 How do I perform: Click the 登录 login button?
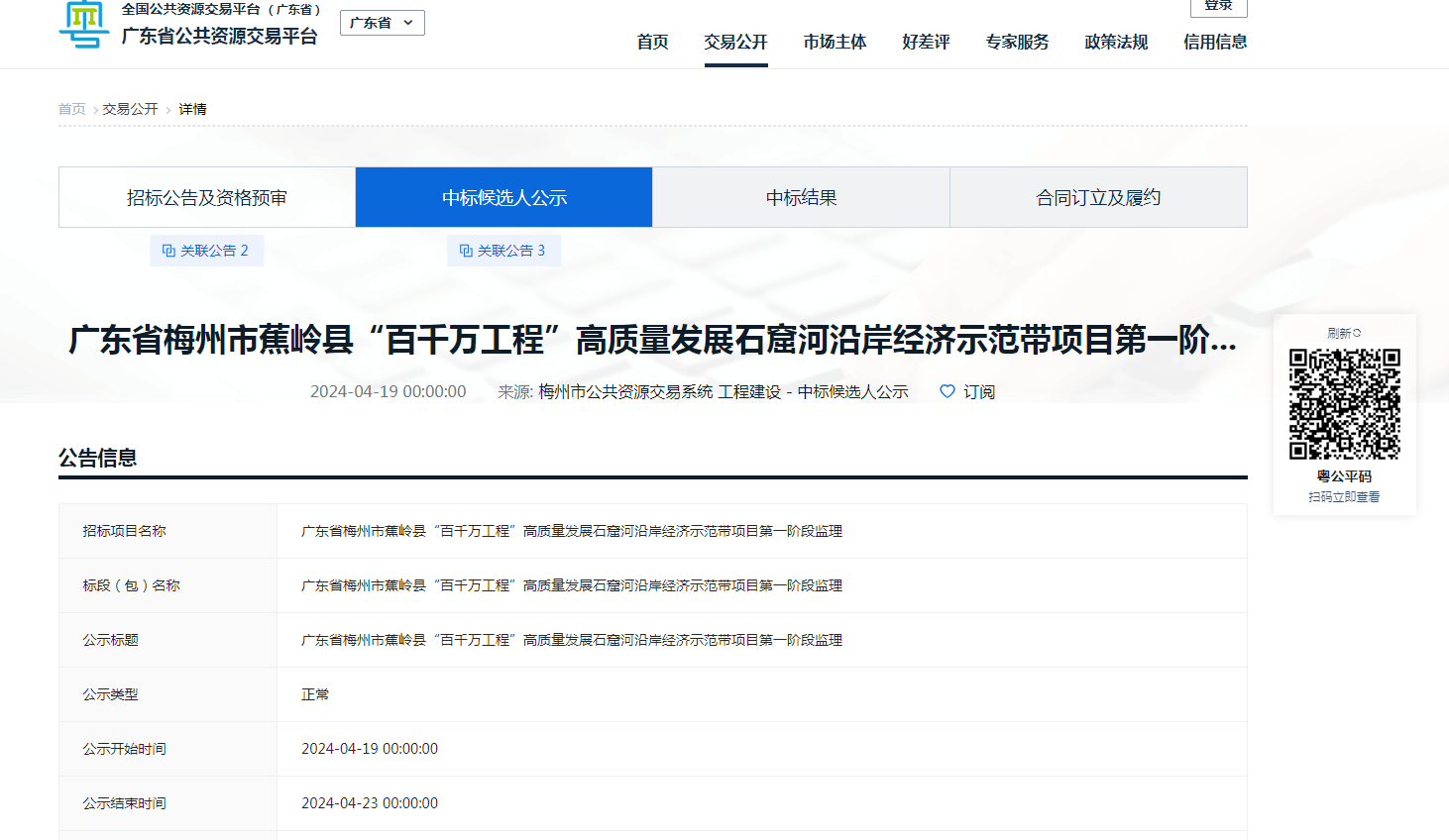pos(1218,6)
